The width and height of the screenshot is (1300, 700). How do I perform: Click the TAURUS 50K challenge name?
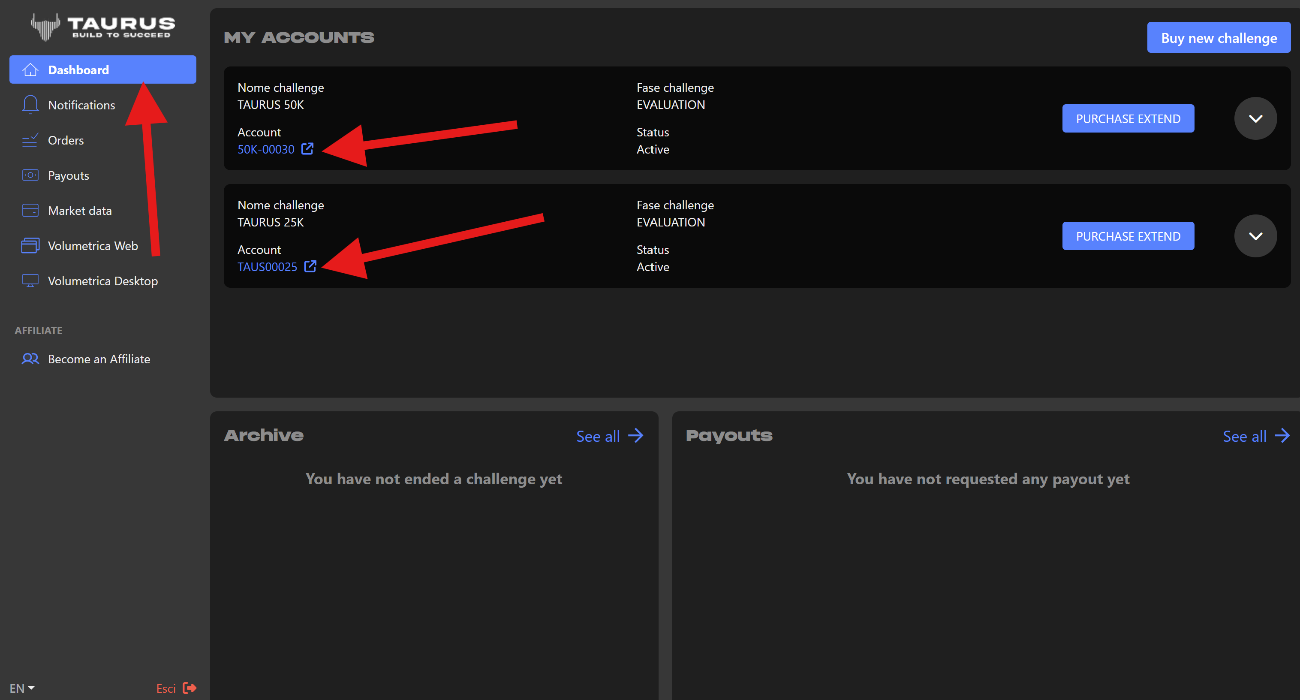(271, 105)
